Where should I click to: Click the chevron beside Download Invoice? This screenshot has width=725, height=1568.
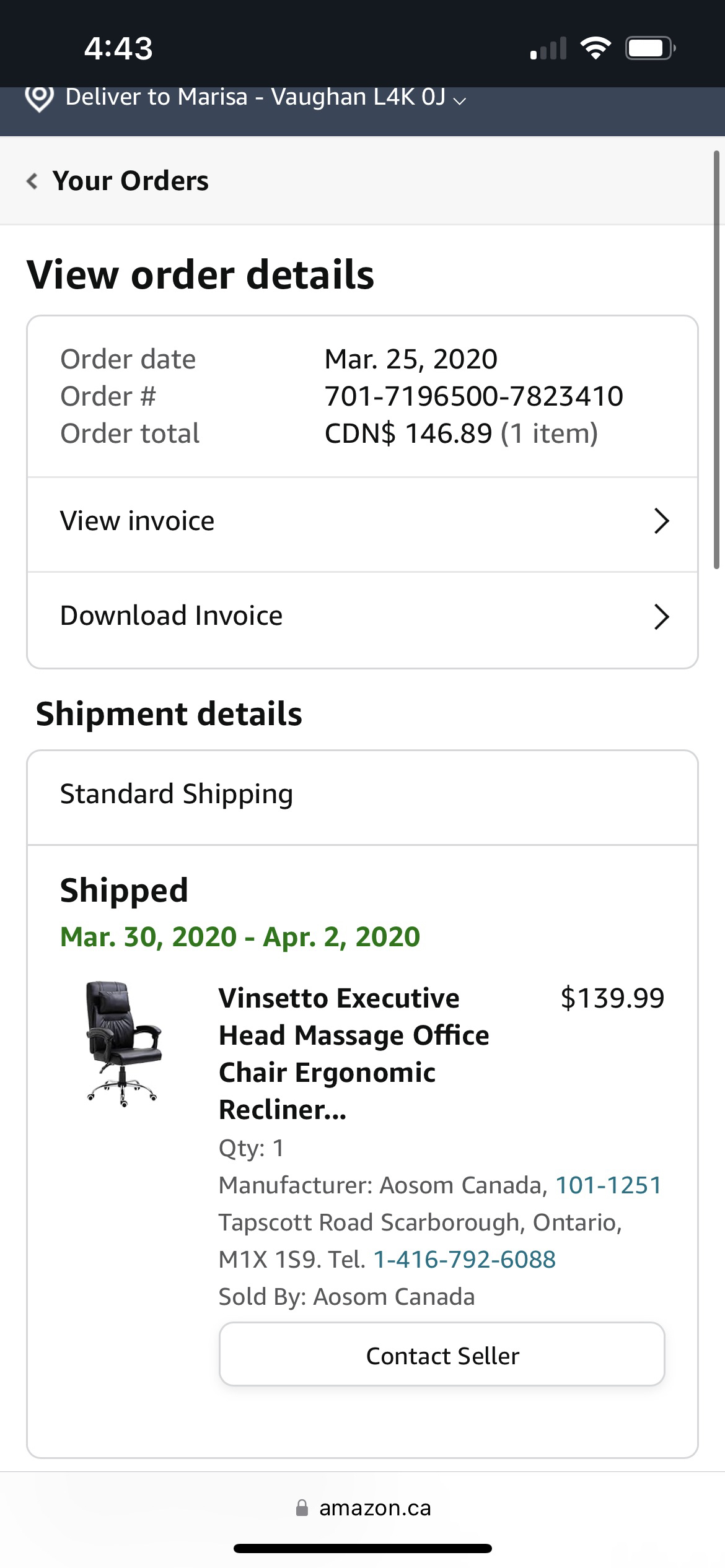coord(662,617)
